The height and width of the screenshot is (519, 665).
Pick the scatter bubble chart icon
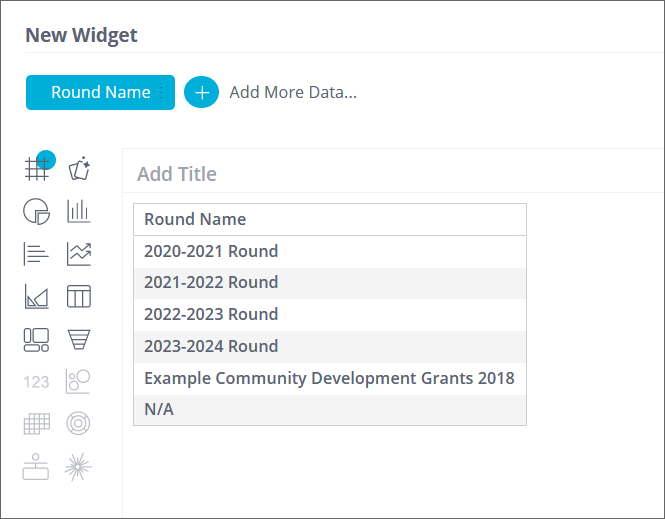coord(79,381)
